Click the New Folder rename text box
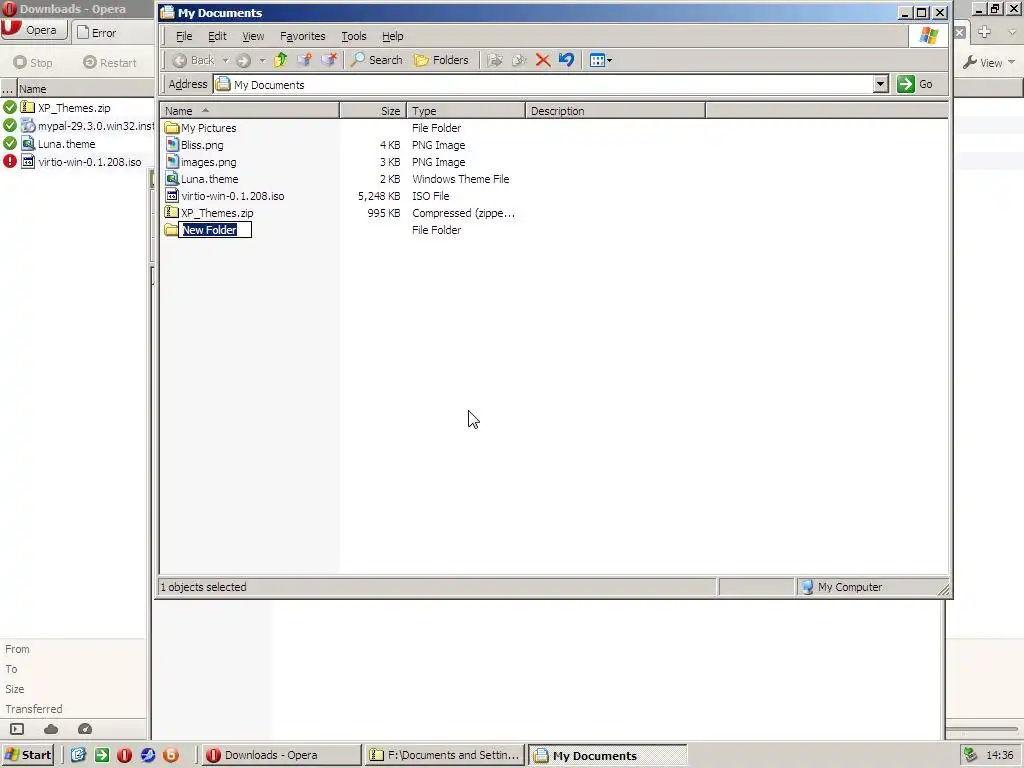 pos(215,230)
